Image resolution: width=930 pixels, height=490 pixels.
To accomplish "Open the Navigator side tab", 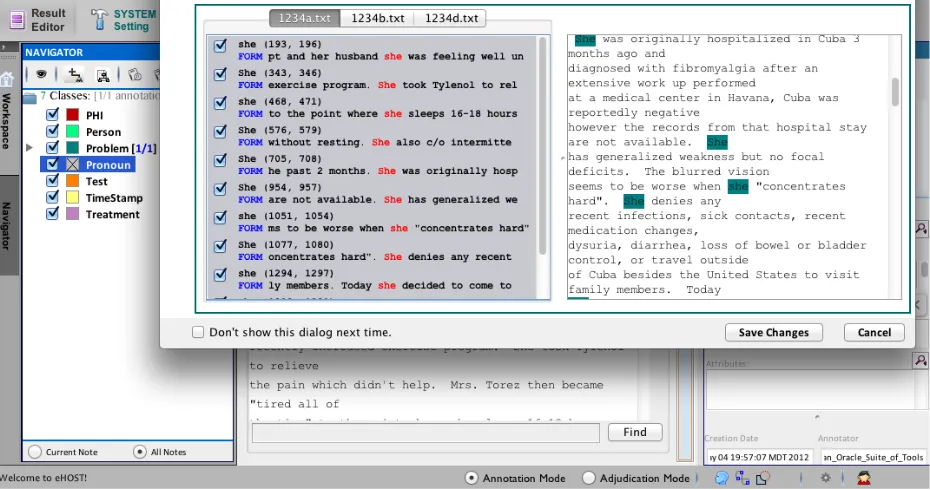I will pyautogui.click(x=7, y=225).
